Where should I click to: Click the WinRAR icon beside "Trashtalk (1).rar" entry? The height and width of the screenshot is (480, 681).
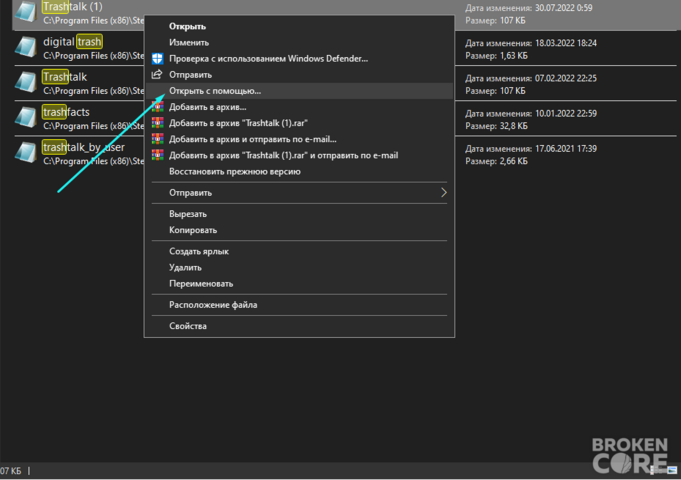tap(157, 123)
